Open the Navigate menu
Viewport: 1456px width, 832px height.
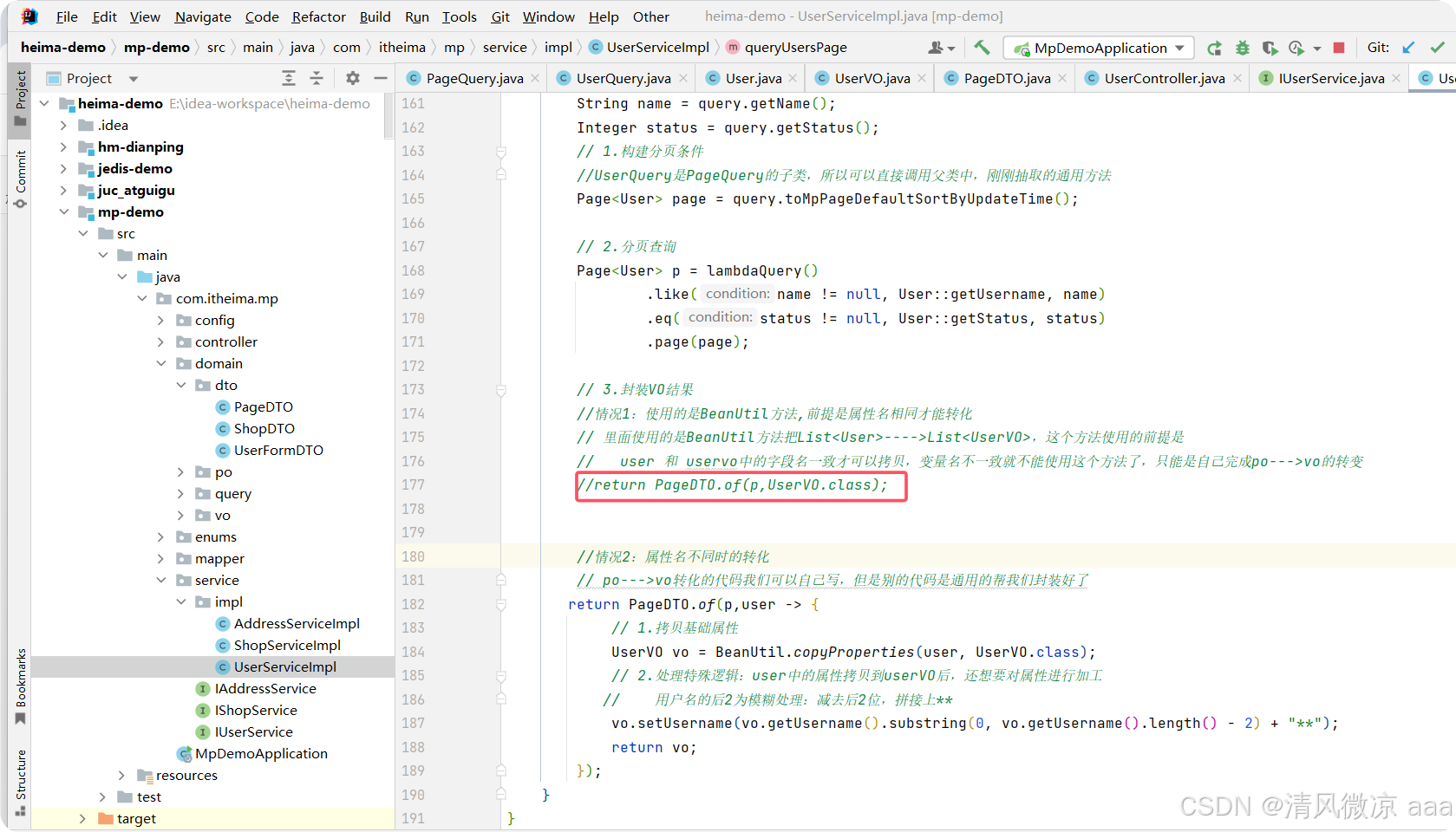pos(203,16)
